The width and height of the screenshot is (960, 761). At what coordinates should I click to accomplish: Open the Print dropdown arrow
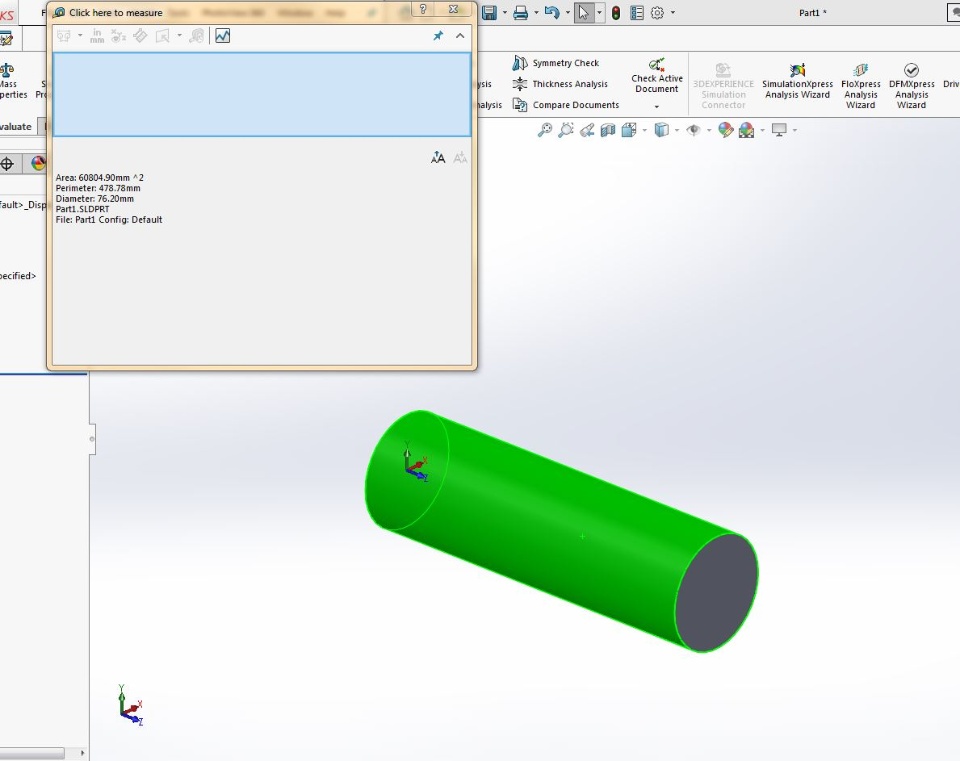pos(536,13)
